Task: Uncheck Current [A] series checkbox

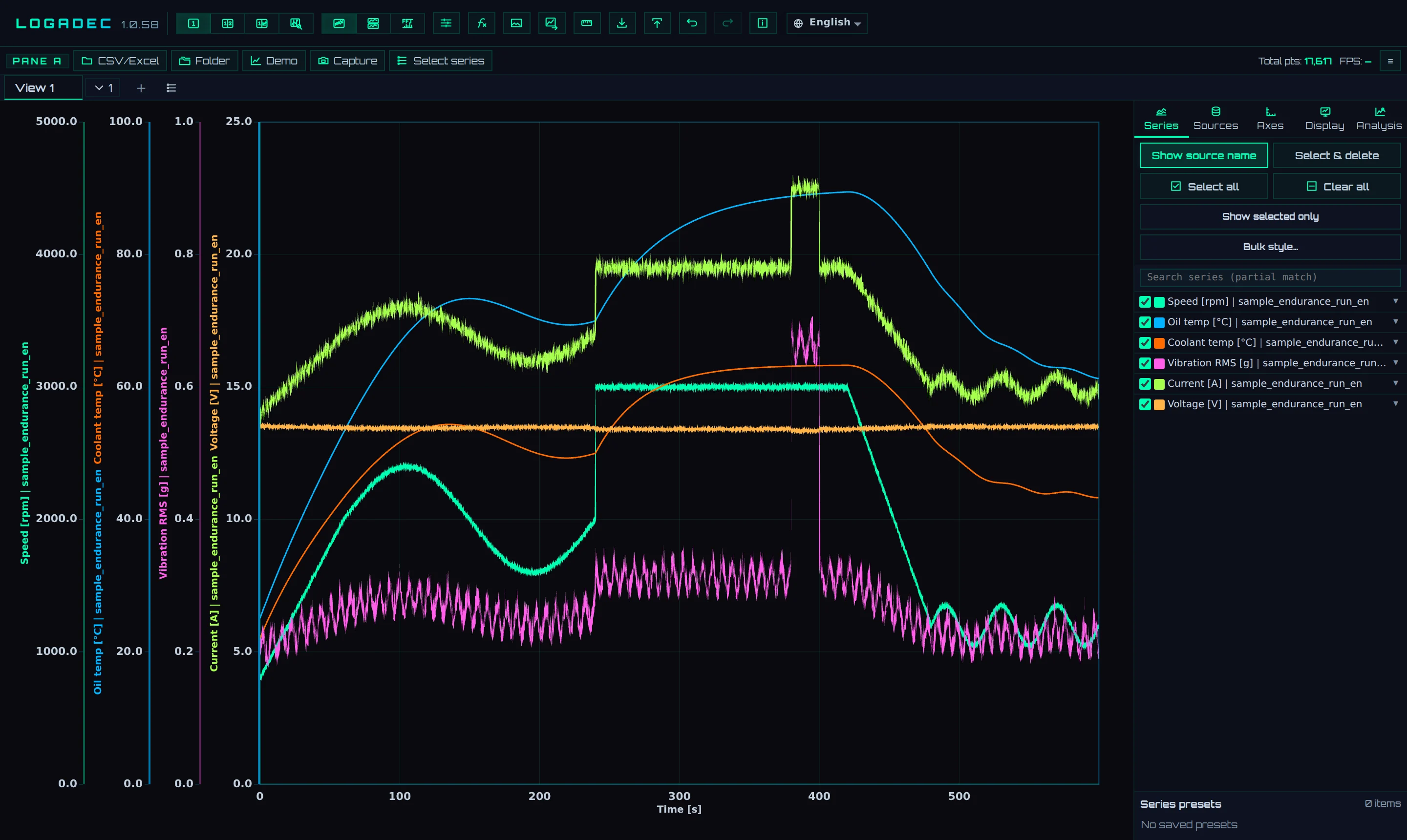Action: point(1145,384)
